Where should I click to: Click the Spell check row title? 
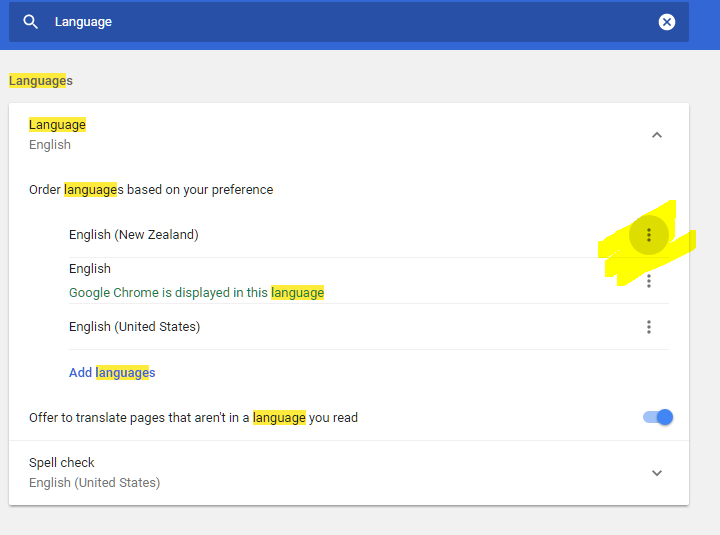62,463
